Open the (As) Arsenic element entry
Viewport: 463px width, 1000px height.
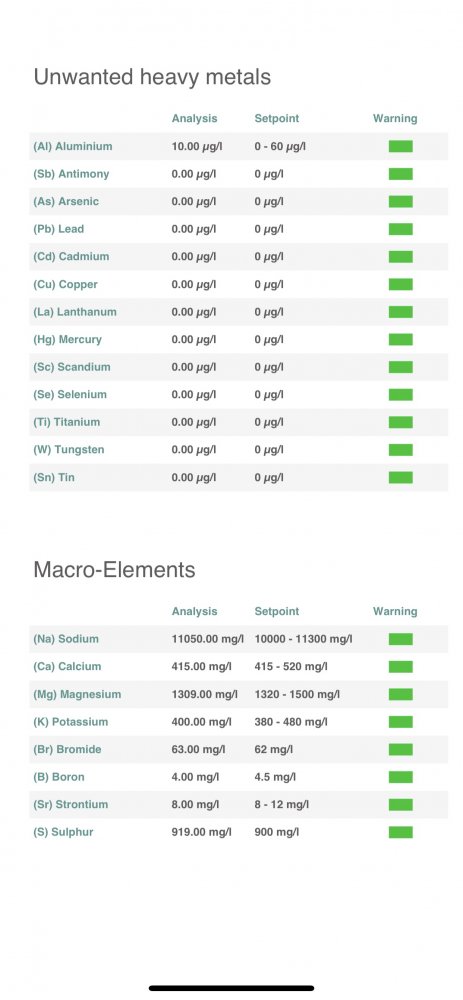[66, 202]
